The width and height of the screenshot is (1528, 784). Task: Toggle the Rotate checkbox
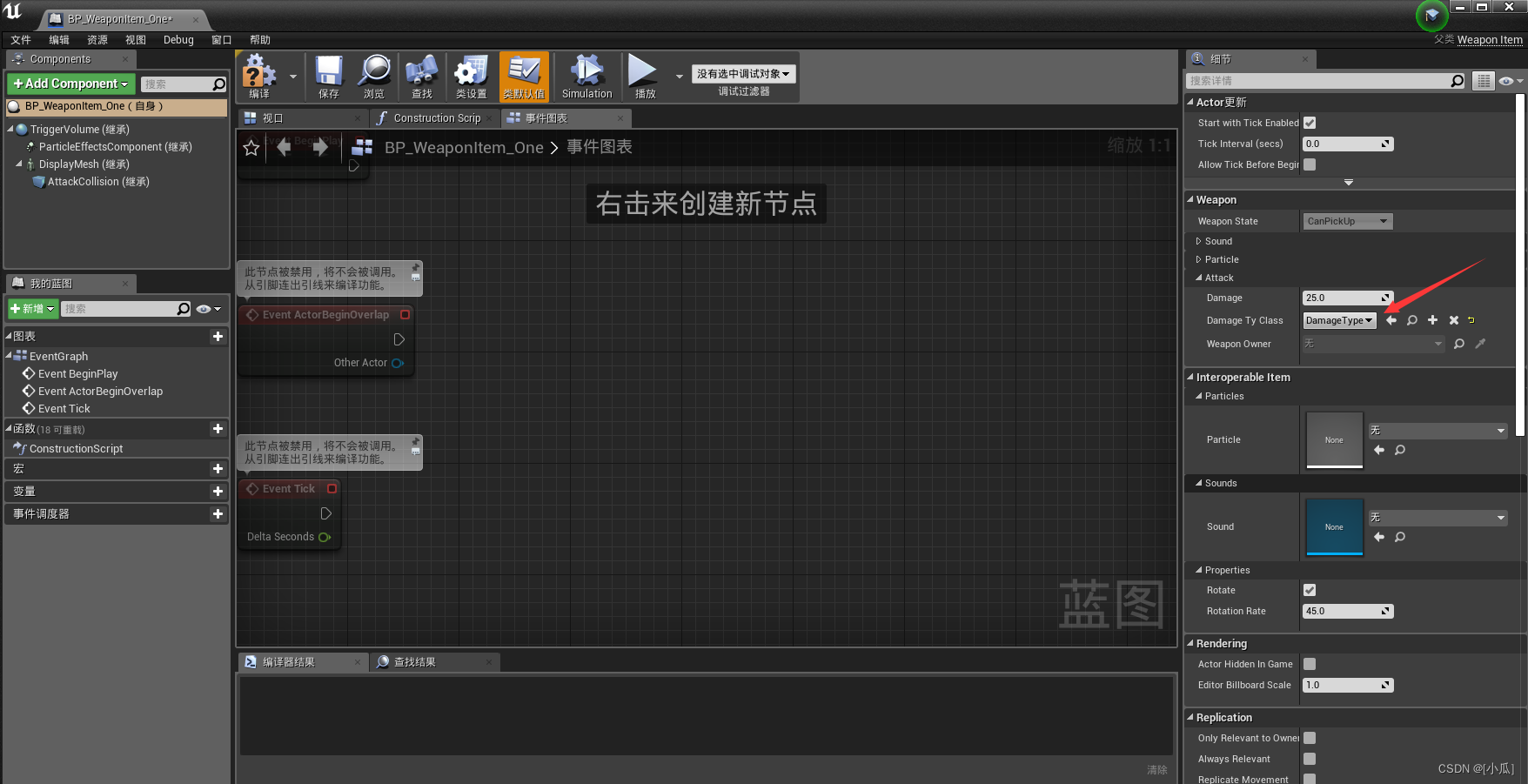pyautogui.click(x=1310, y=590)
